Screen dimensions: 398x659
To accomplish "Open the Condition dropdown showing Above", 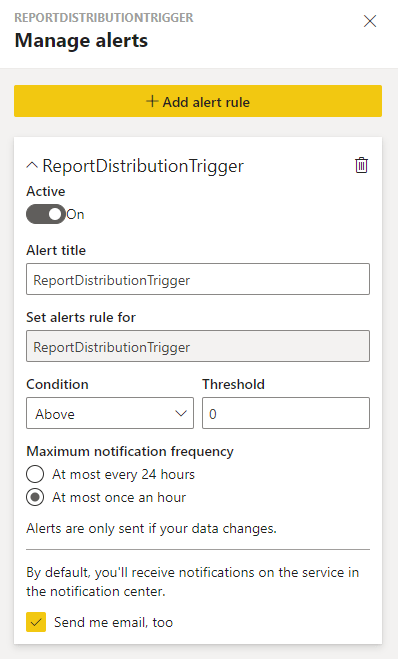I will 110,414.
